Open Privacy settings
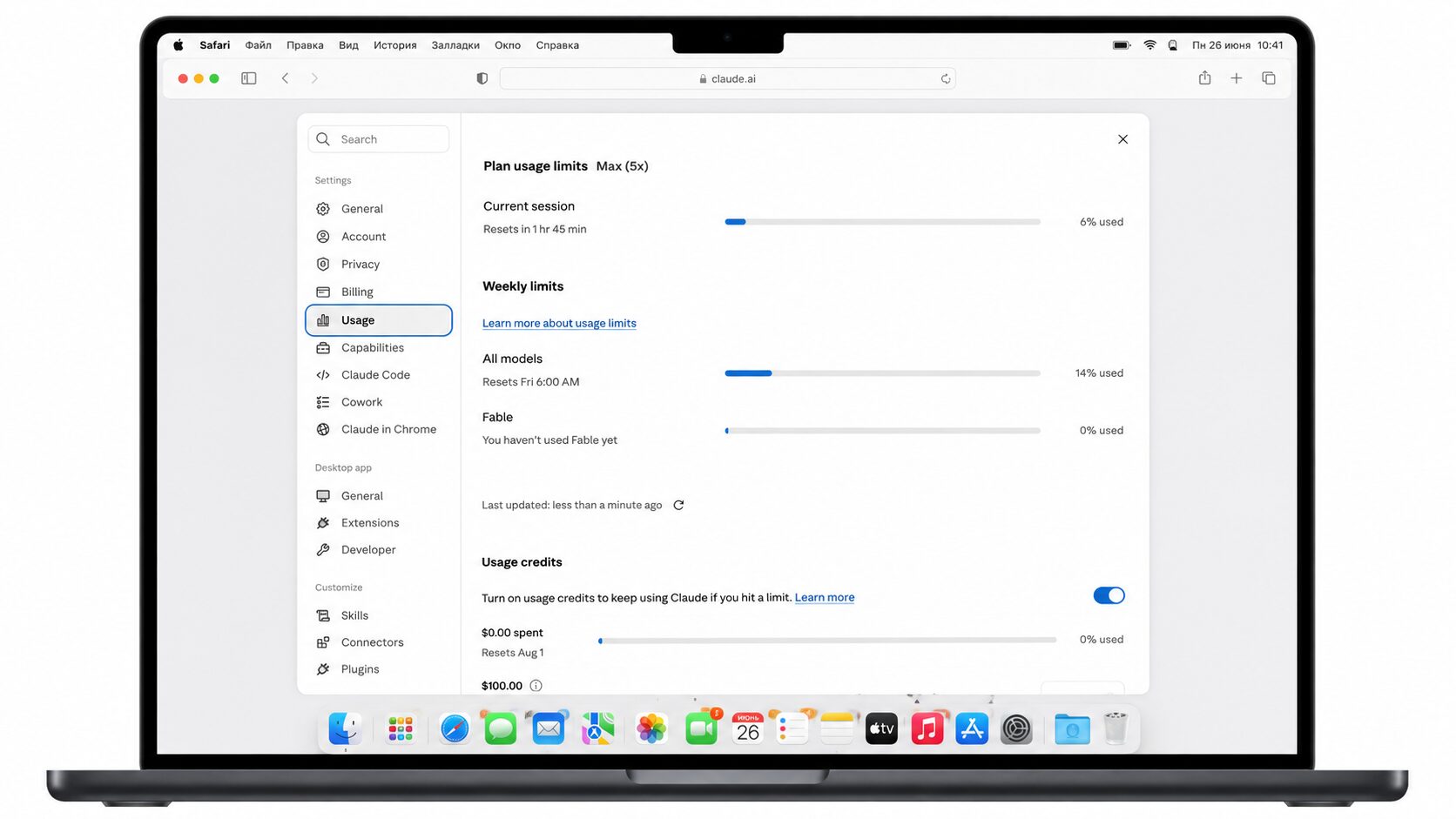Viewport: 1456px width, 819px height. pos(379,265)
